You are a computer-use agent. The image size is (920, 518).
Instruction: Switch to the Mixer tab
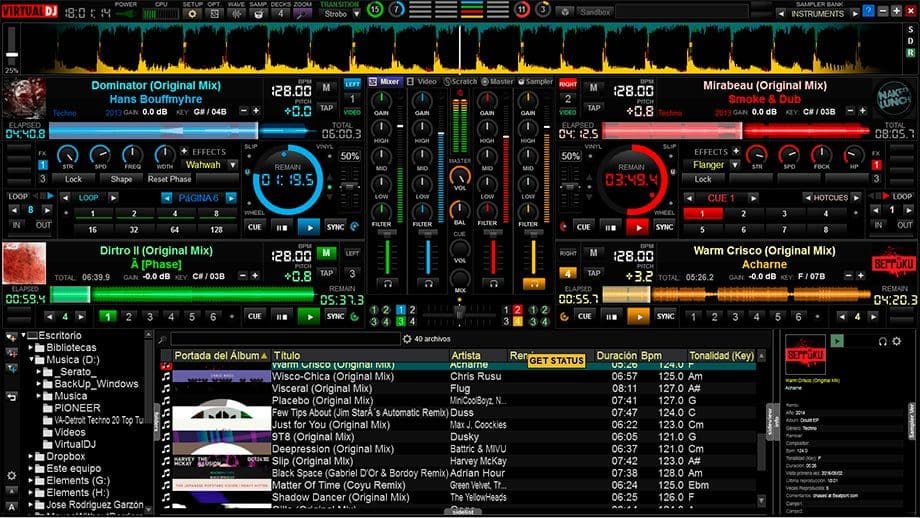385,82
